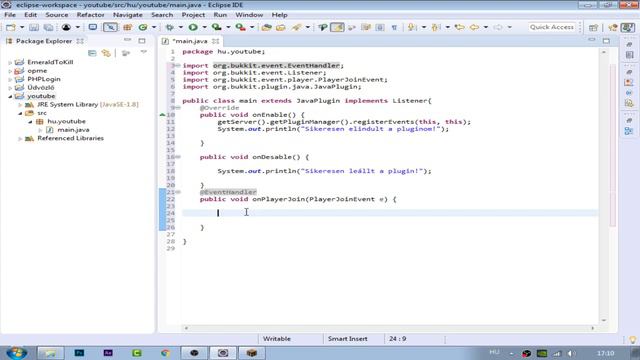Click the Coverage launch icon
The image size is (640, 360).
click(217, 27)
